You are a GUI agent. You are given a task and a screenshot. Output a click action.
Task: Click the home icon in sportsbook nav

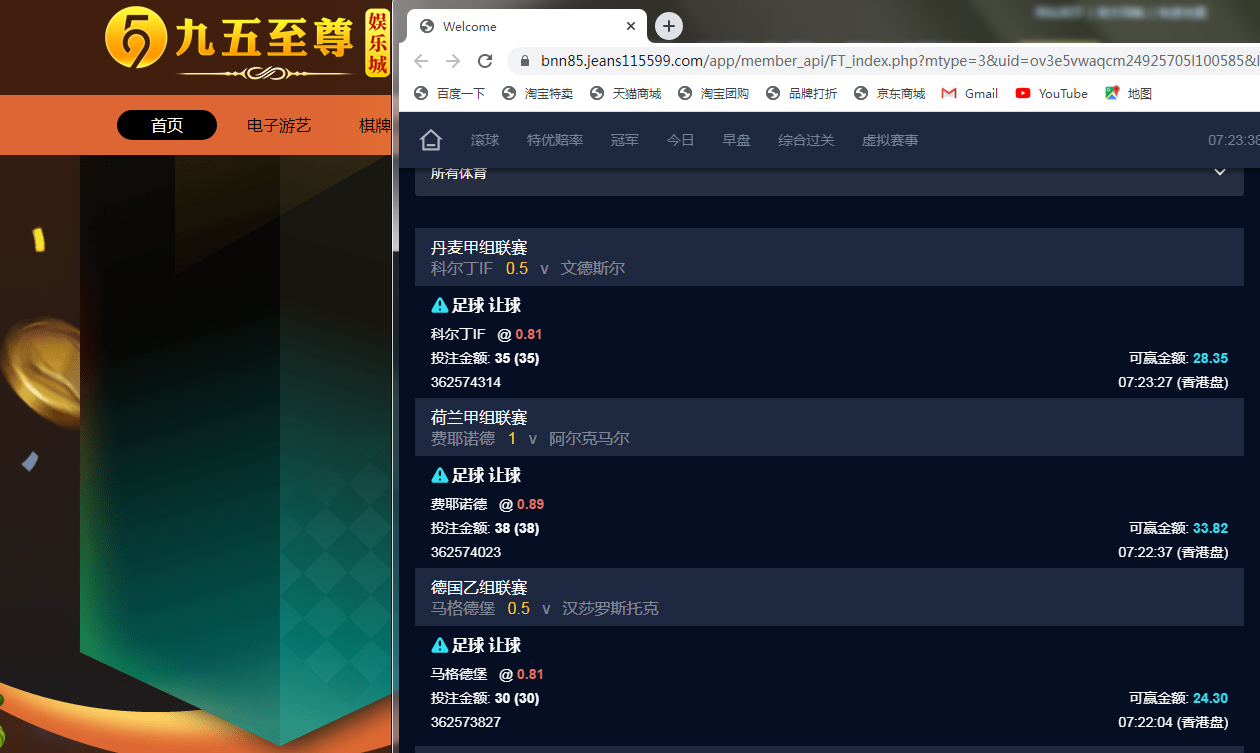[x=431, y=140]
